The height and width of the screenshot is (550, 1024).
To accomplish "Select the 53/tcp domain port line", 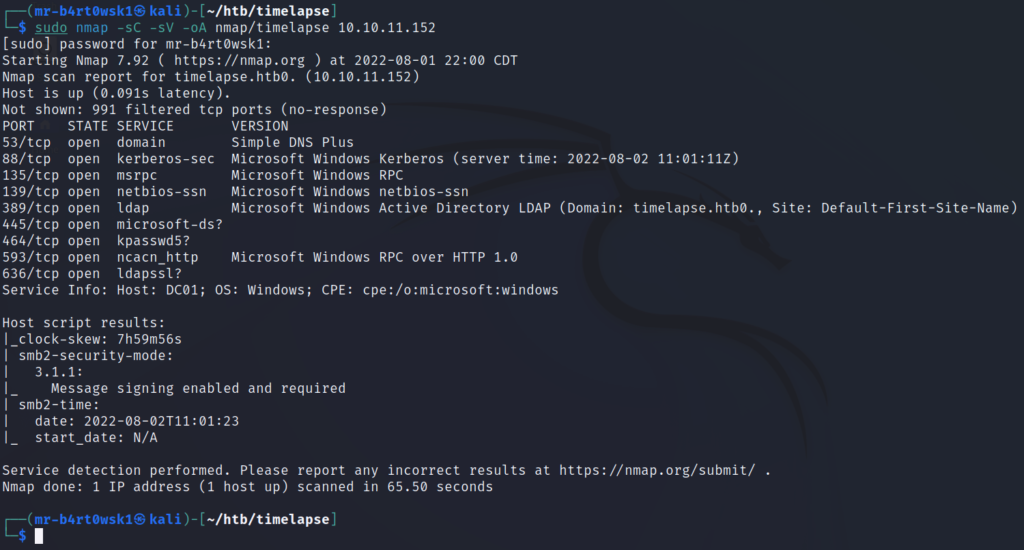I will [178, 142].
